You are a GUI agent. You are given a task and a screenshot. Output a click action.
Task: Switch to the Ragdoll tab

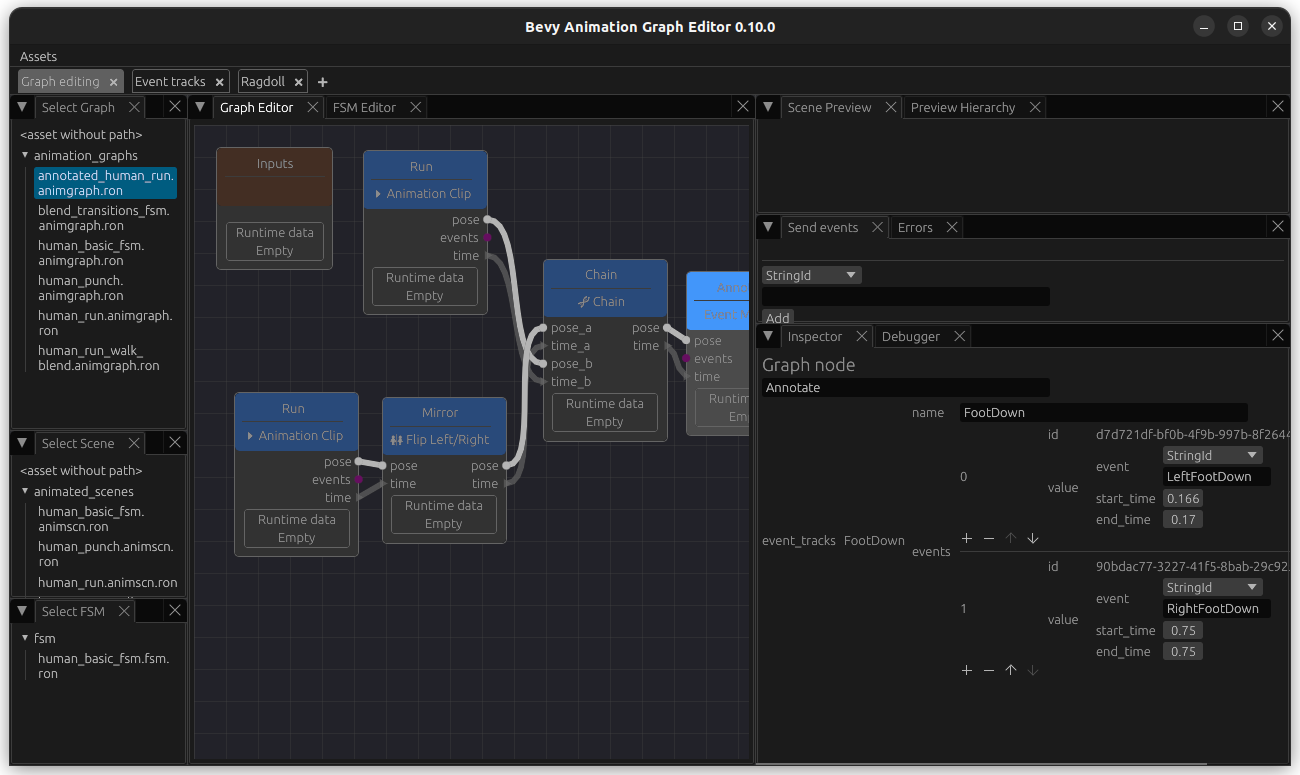click(262, 82)
